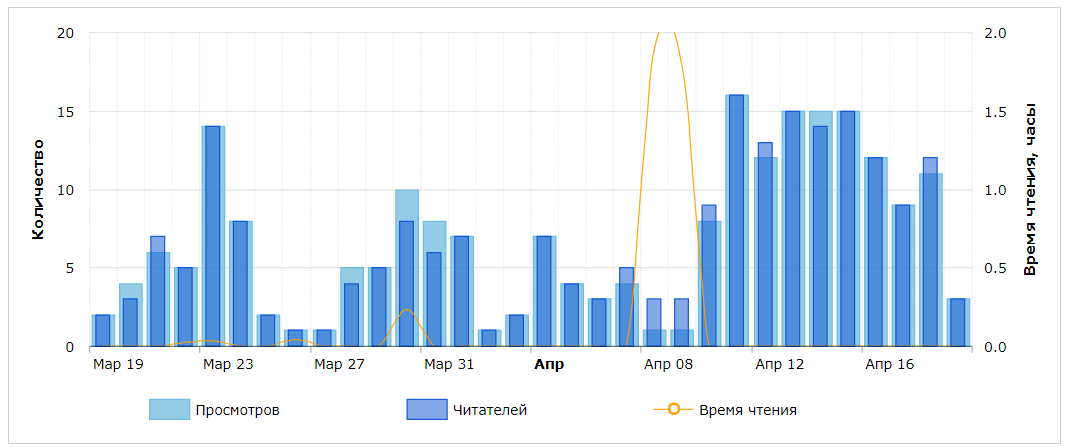Select the bar of height 14 at Мар 23
1067x448 pixels.
pyautogui.click(x=213, y=236)
